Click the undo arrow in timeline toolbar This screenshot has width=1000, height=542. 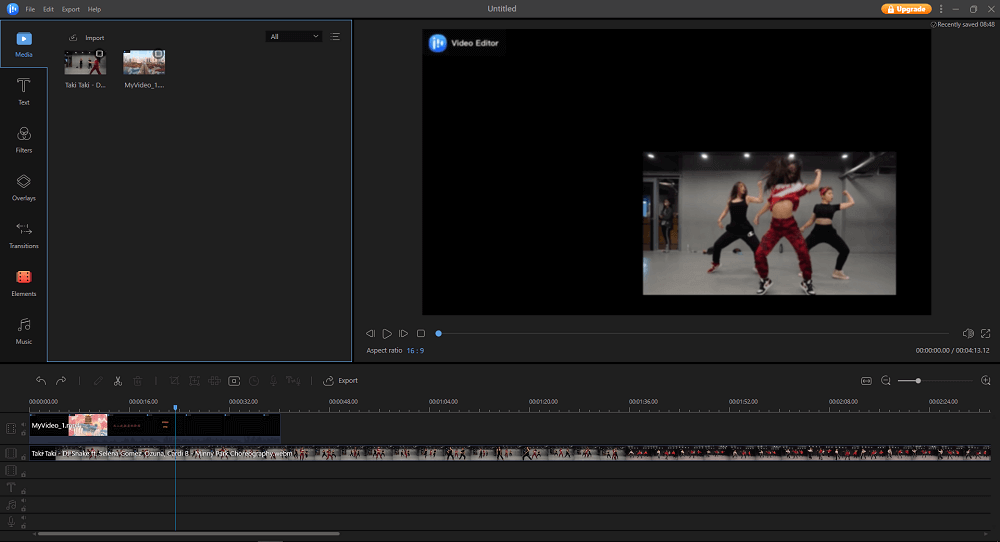(41, 381)
